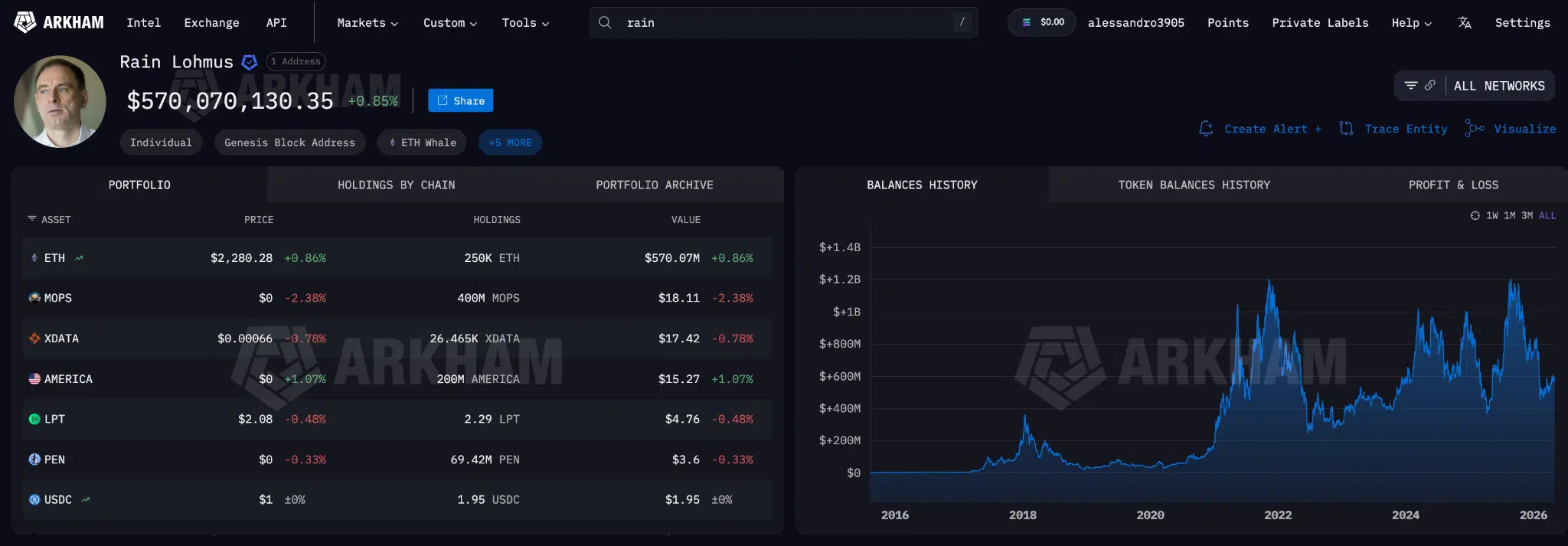Click the $570.07M ETH value

pyautogui.click(x=671, y=258)
